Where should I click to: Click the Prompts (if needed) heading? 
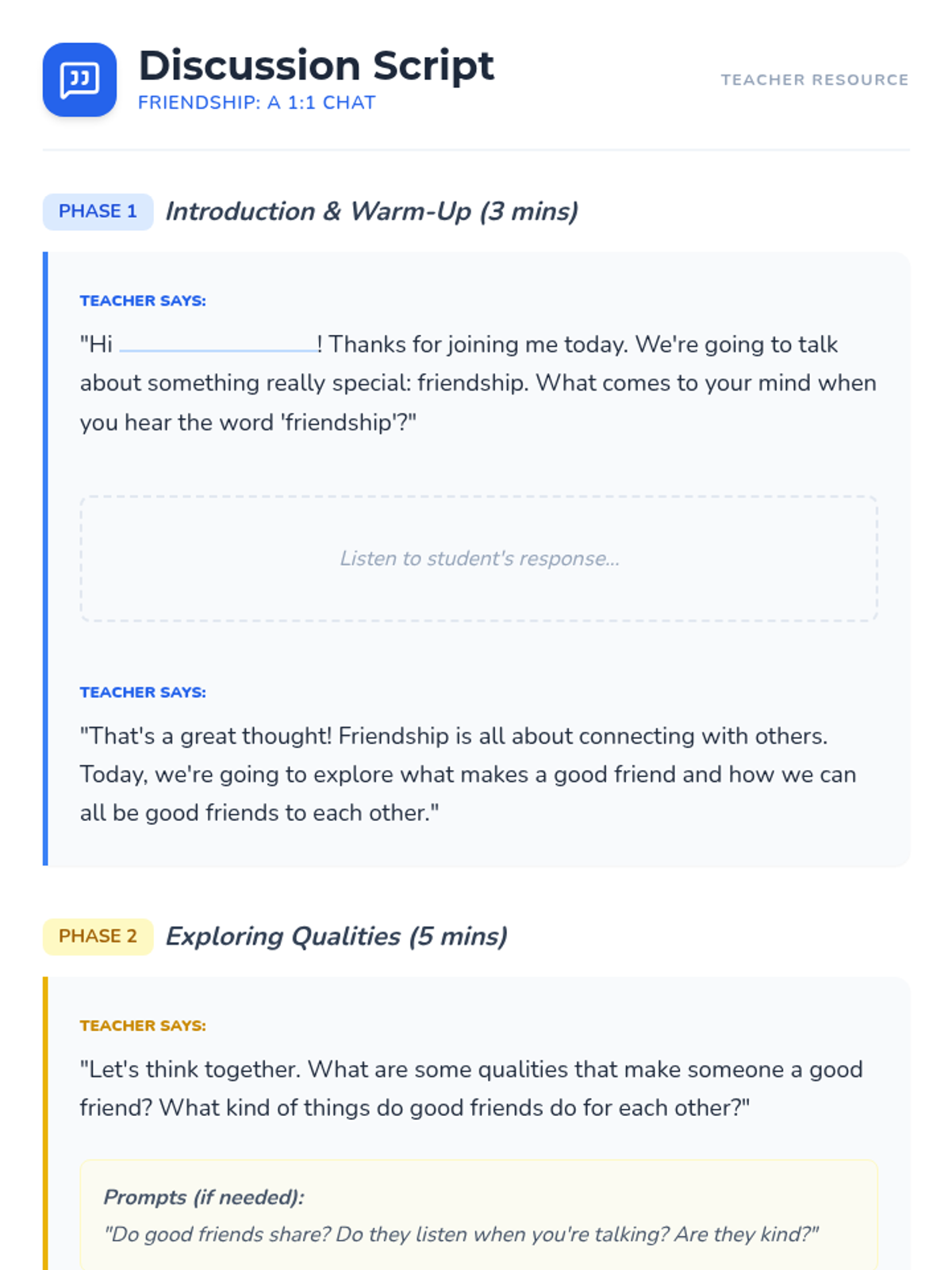[x=204, y=1197]
